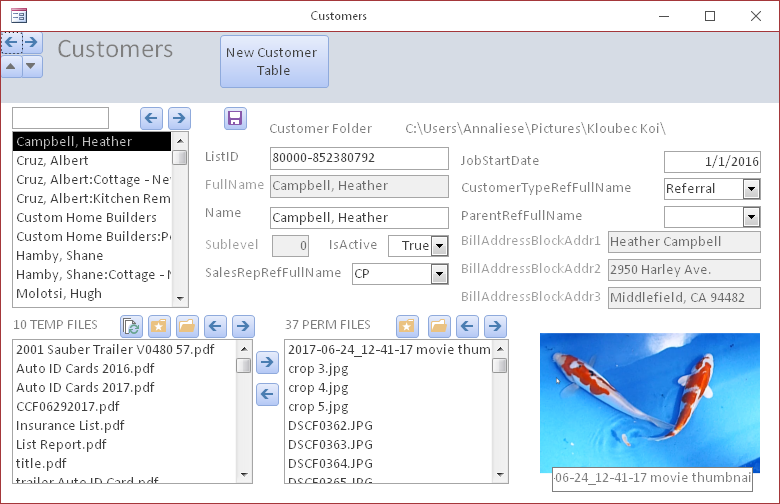
Task: Click the open folder icon in Perm Files
Action: (x=439, y=326)
